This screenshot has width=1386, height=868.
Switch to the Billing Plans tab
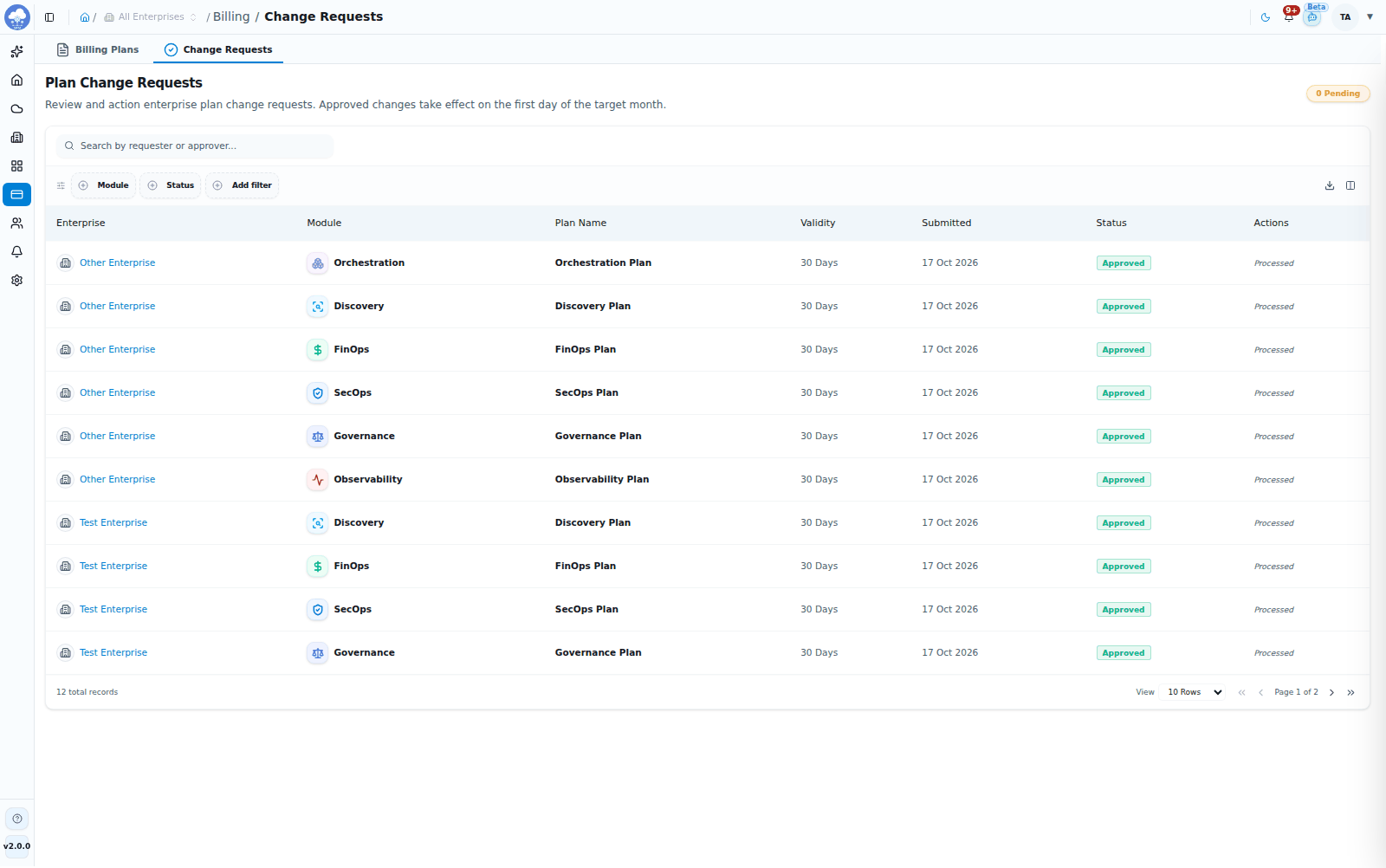98,50
